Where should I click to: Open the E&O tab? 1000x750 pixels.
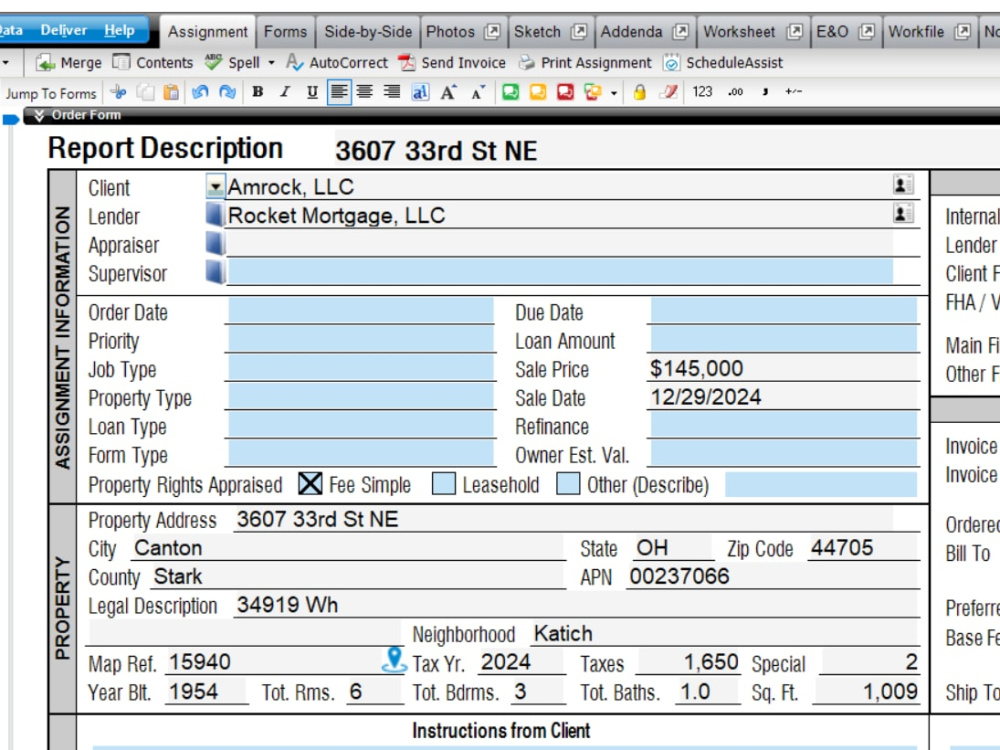click(x=845, y=31)
